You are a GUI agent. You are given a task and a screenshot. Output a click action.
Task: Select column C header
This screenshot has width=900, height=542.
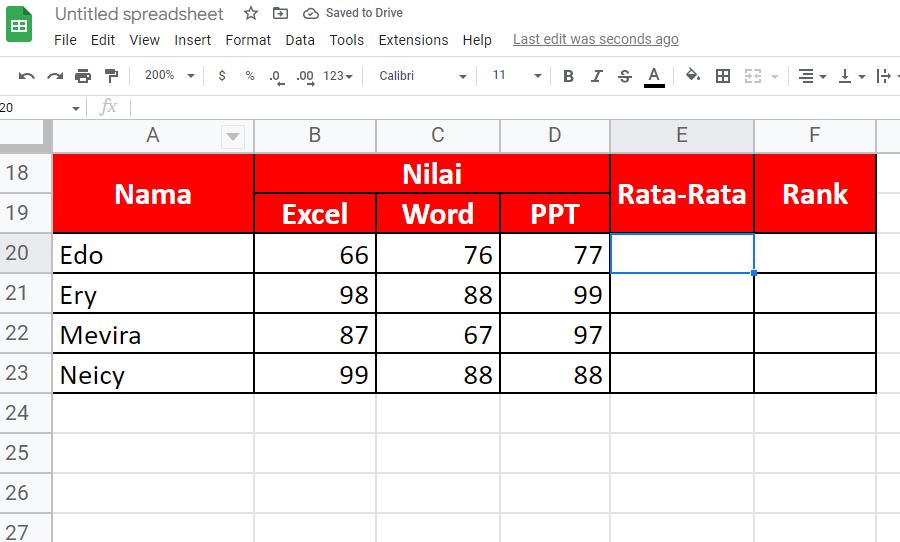tap(438, 136)
